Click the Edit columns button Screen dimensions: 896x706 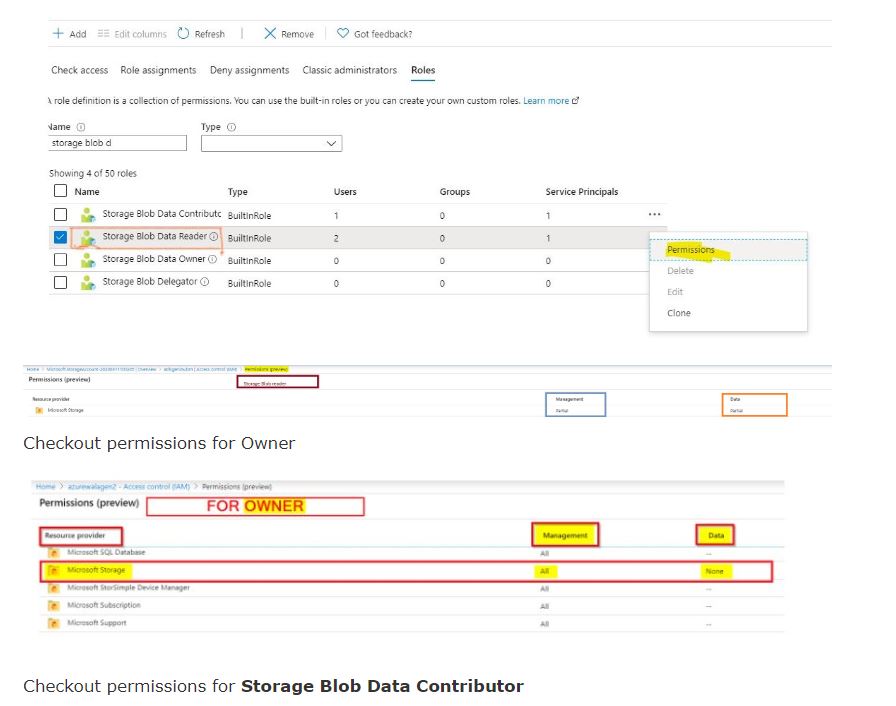(132, 34)
